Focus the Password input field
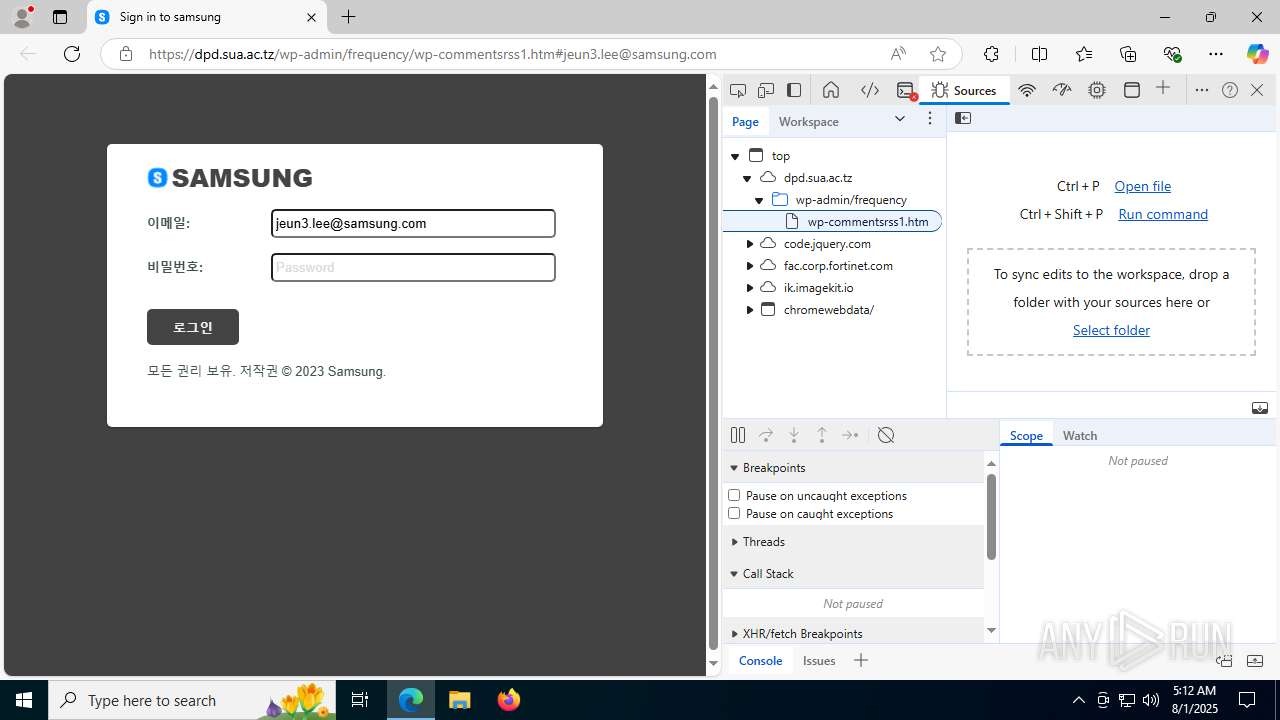 (x=413, y=267)
